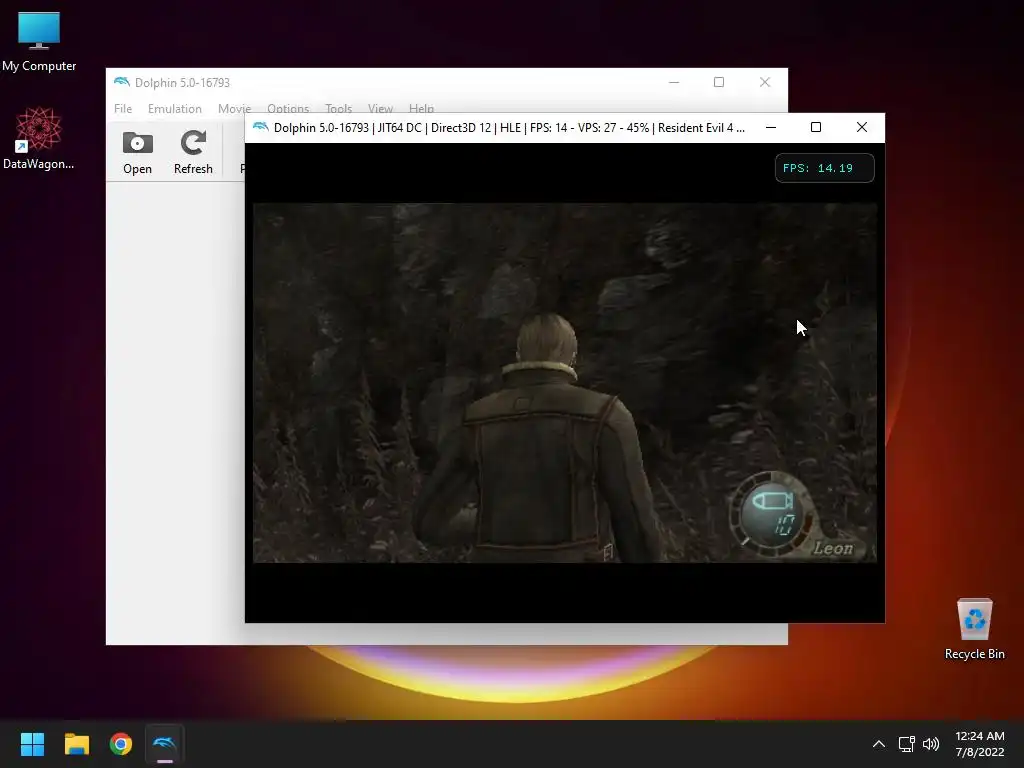Open the Tools menu in Dolphin main window

pyautogui.click(x=338, y=108)
